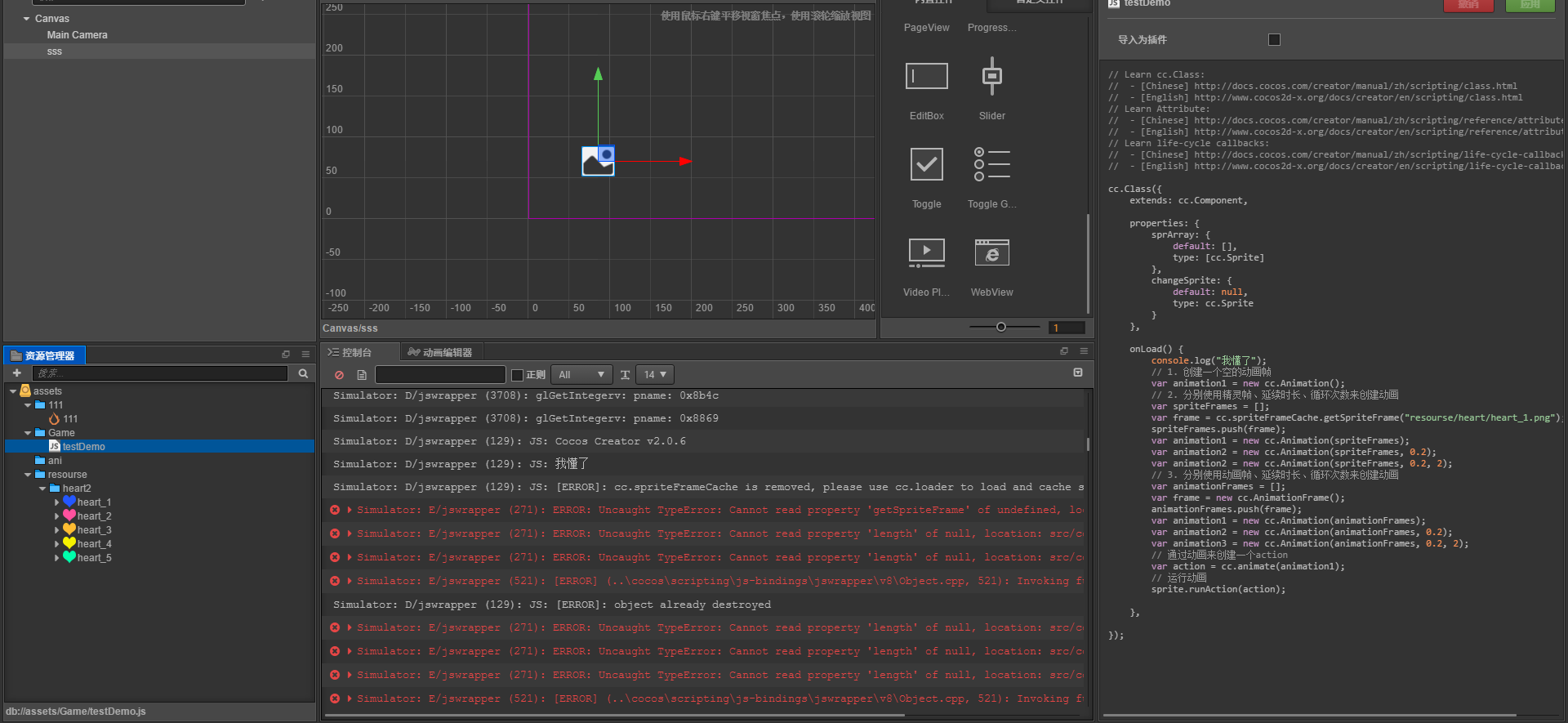Open the font size 14 dropdown
The width and height of the screenshot is (1568, 723).
click(x=655, y=375)
